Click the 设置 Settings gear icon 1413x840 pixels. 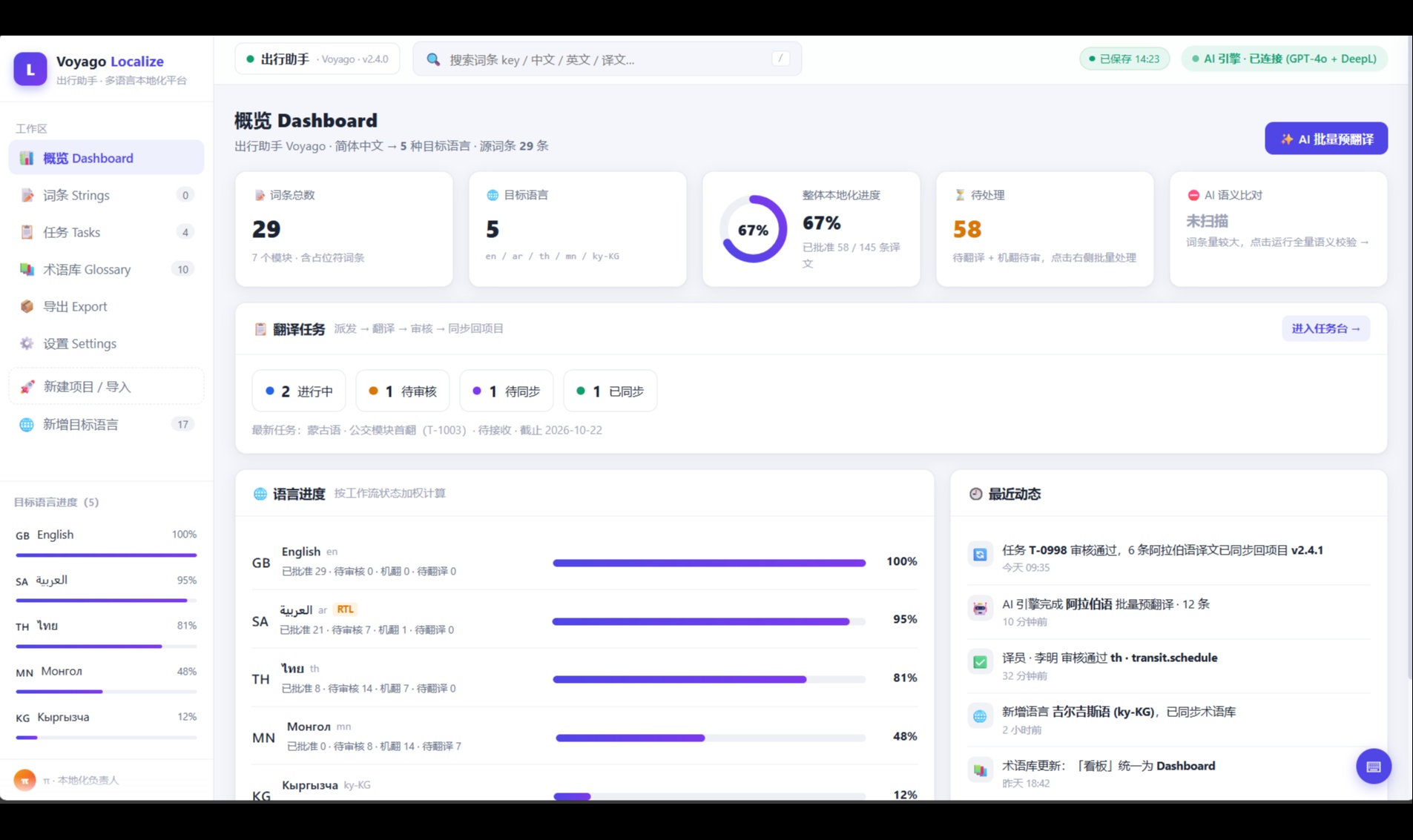(27, 343)
